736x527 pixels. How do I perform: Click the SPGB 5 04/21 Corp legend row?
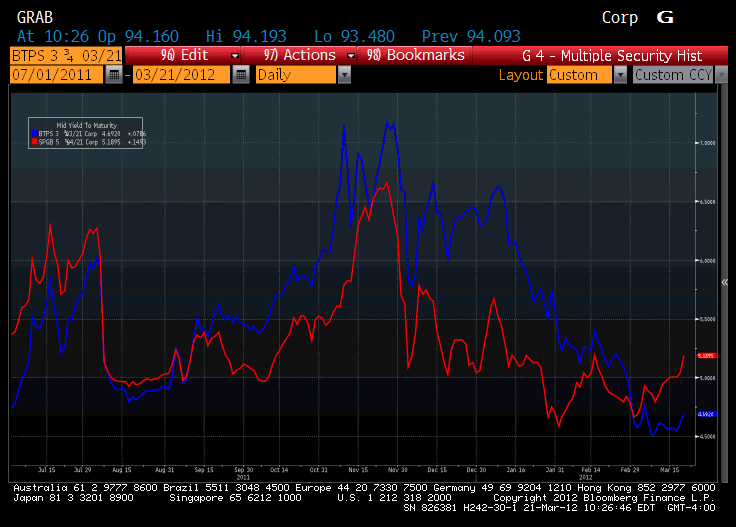tap(89, 142)
